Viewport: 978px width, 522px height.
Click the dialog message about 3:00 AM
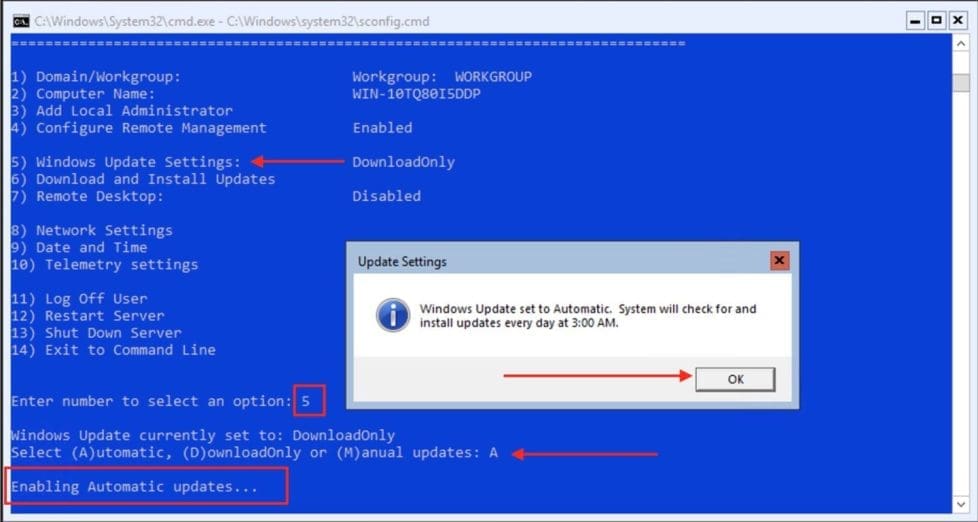click(588, 316)
